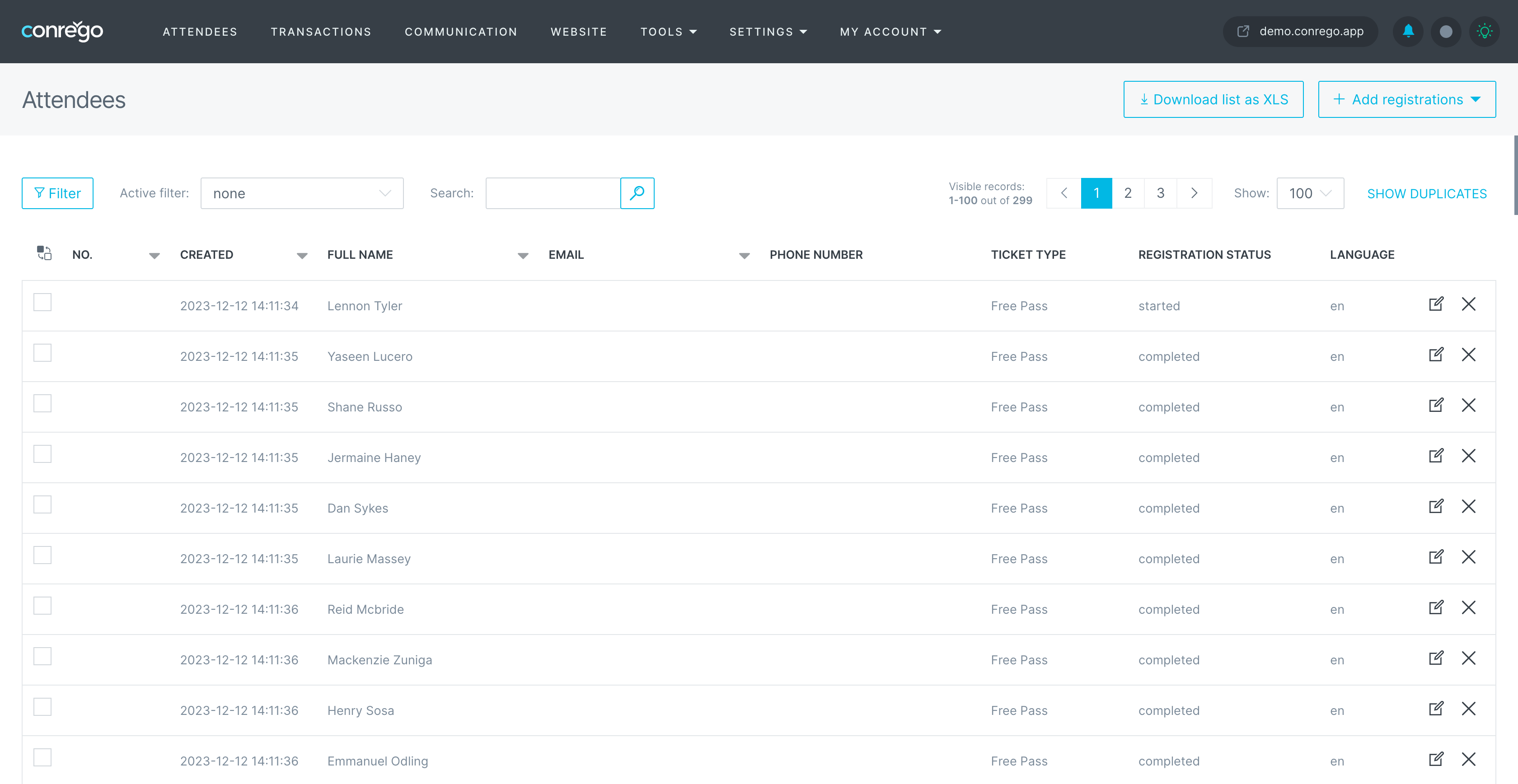This screenshot has width=1518, height=784.
Task: Click the edit icon for Lennon Tyler
Action: 1435,304
